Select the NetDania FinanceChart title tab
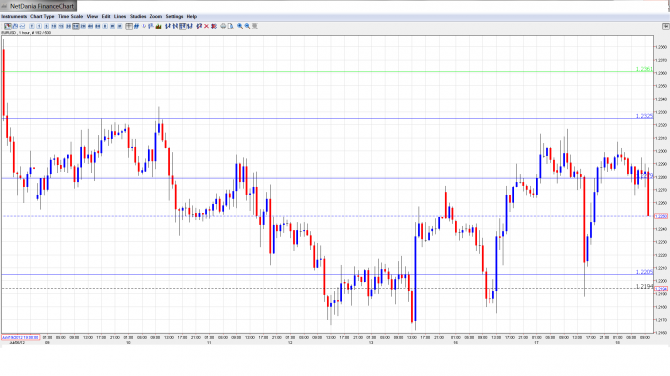Image resolution: width=670 pixels, height=376 pixels. (x=38, y=6)
